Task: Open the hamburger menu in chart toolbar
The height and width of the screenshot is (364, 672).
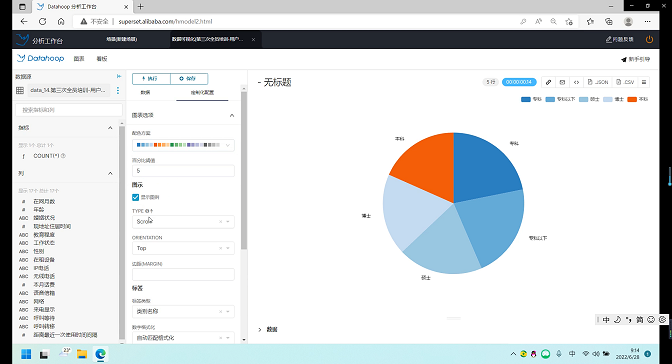Action: [x=644, y=82]
